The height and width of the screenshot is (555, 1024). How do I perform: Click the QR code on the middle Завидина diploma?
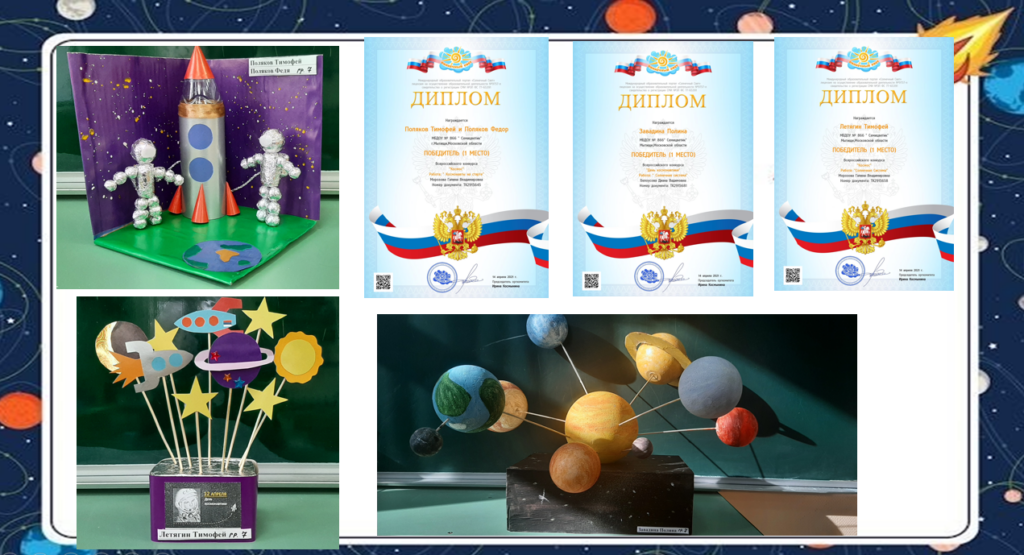click(591, 281)
